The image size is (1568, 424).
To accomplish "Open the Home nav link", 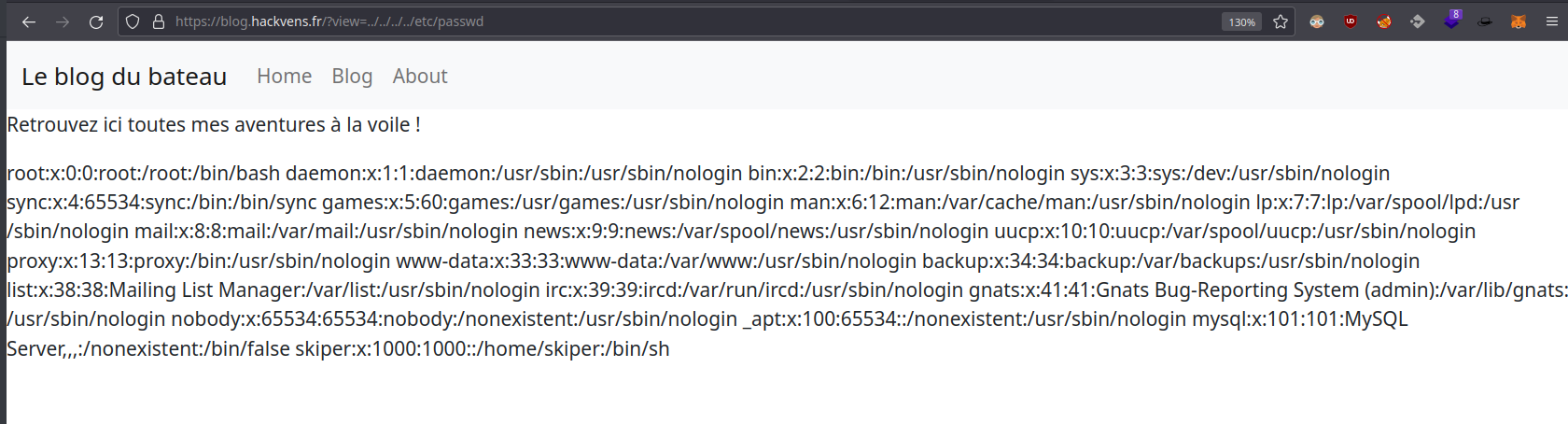I will point(285,77).
